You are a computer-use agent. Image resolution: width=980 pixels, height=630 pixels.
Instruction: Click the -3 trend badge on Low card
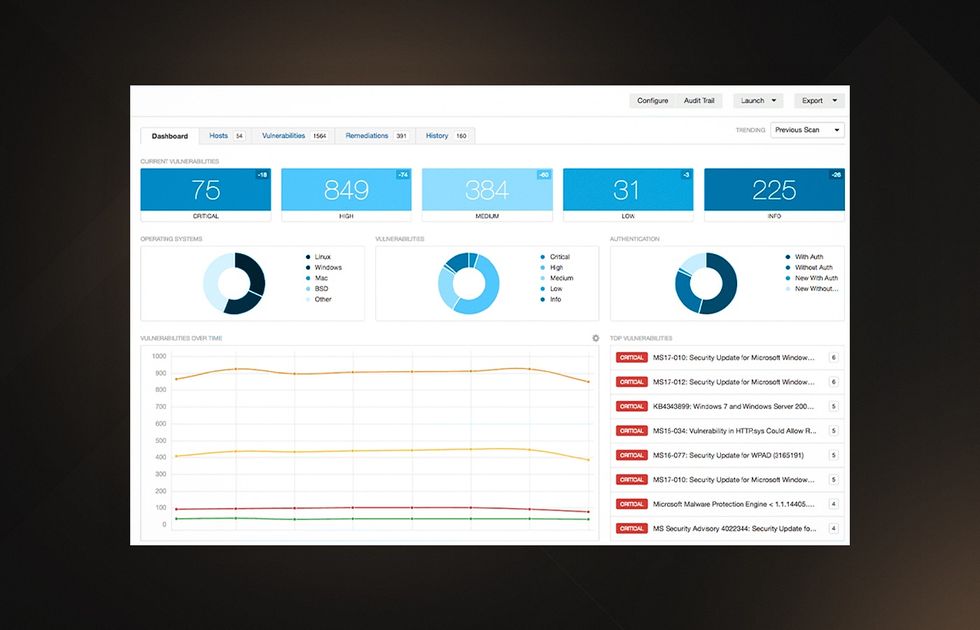[x=686, y=174]
